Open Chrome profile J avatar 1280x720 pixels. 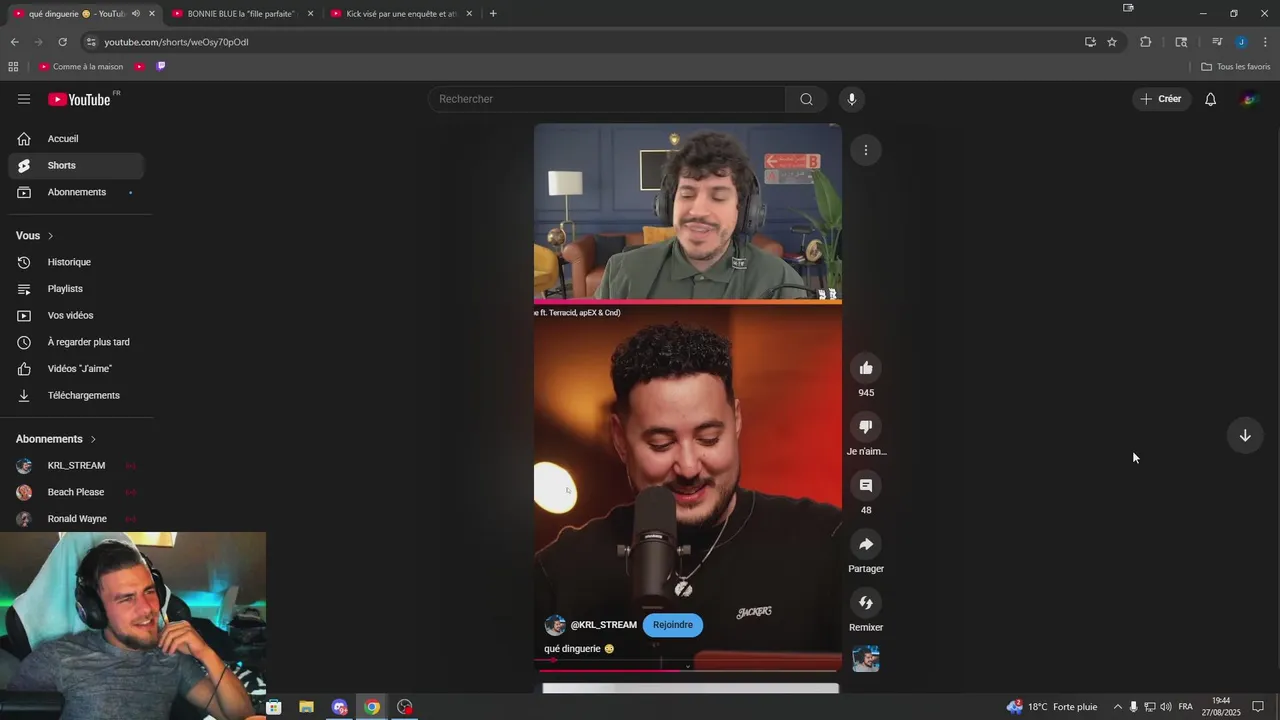point(1241,42)
